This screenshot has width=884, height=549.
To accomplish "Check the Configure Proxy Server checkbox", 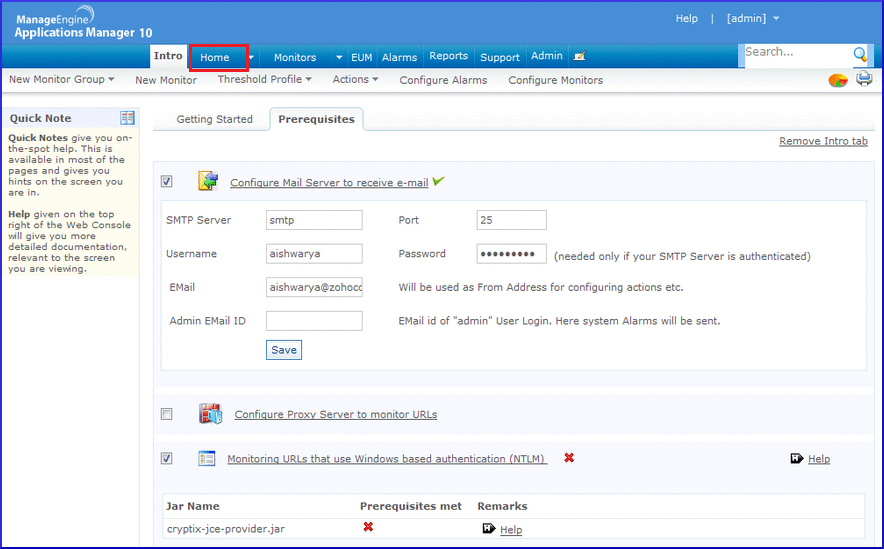I will click(x=166, y=414).
